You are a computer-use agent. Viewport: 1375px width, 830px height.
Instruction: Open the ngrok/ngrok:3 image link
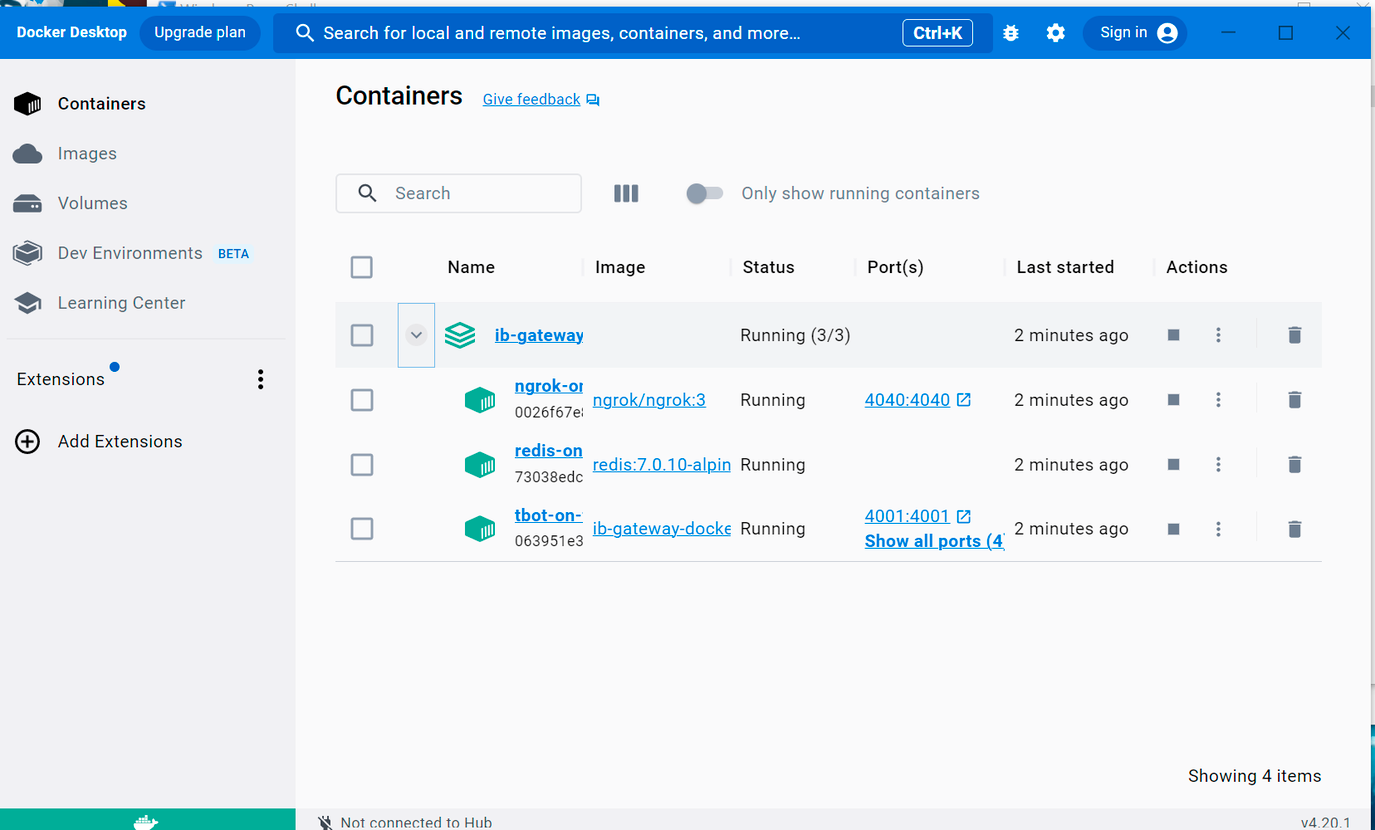[x=649, y=400]
